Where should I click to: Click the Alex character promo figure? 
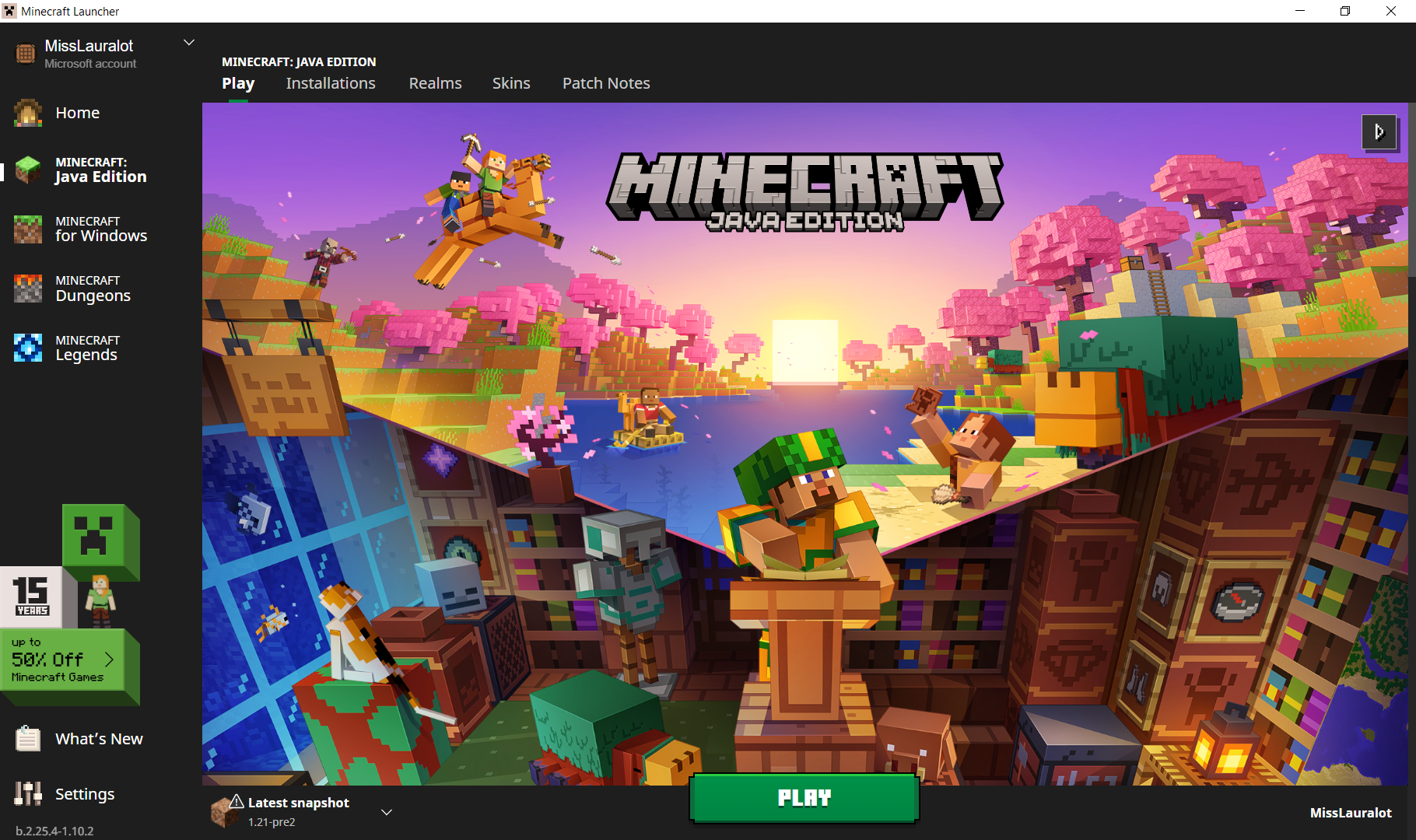pyautogui.click(x=100, y=600)
